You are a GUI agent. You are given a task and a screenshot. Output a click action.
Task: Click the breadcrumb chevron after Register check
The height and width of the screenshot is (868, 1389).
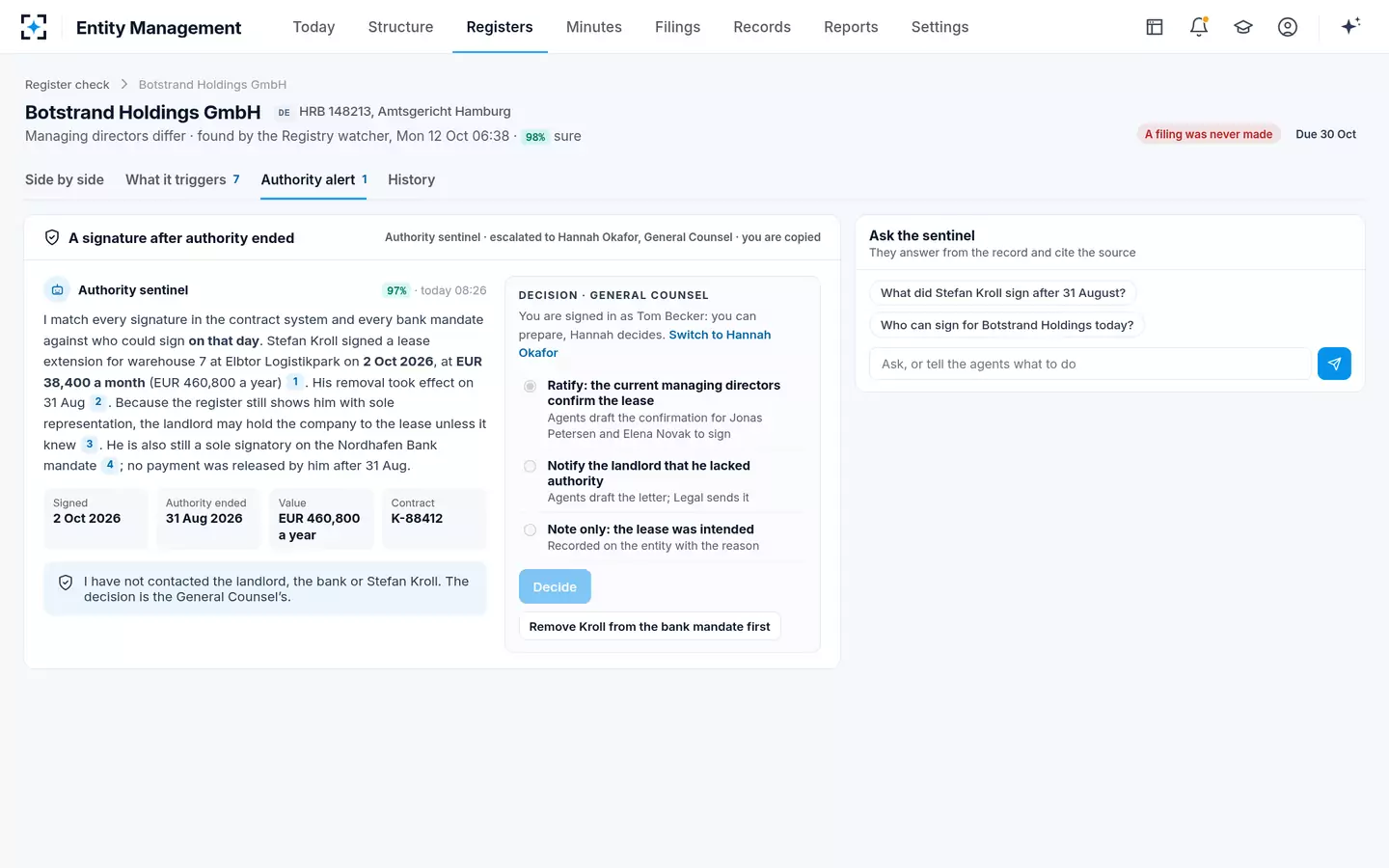click(124, 84)
